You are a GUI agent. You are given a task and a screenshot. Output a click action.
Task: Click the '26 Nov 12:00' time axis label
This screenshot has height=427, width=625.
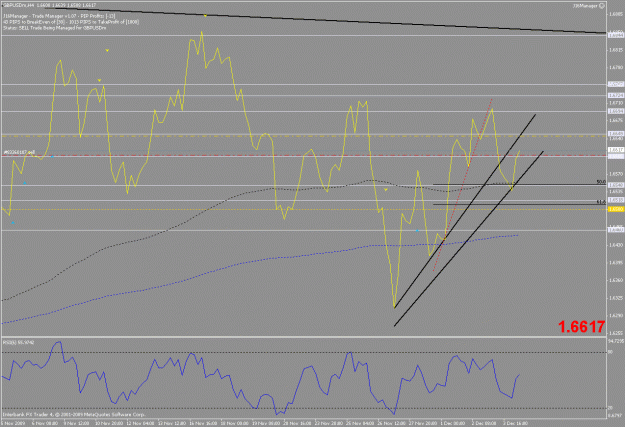[x=391, y=423]
